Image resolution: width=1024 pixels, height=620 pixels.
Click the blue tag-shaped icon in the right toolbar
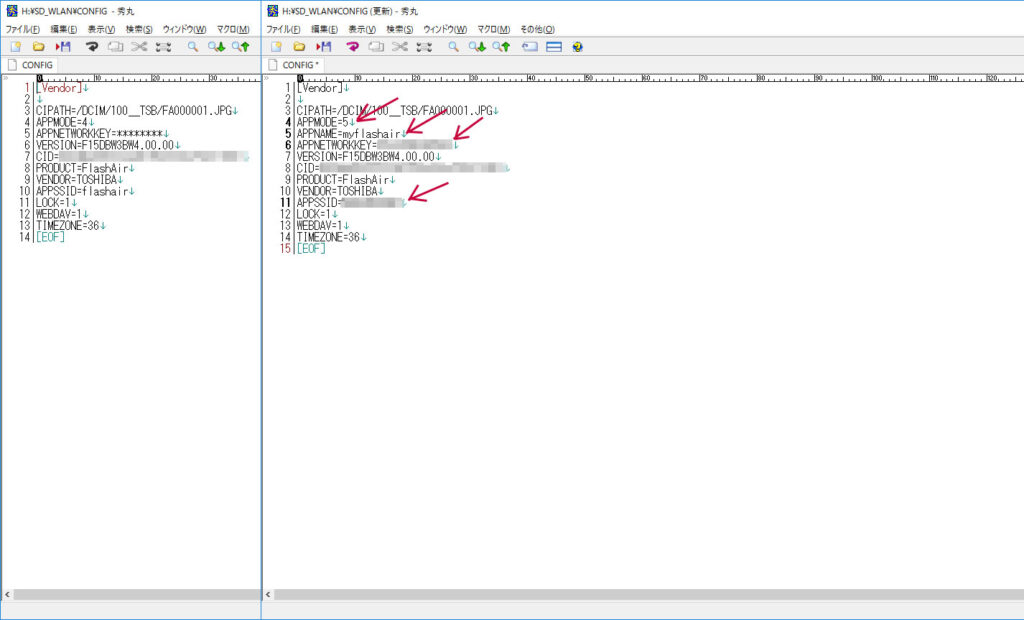tap(530, 46)
